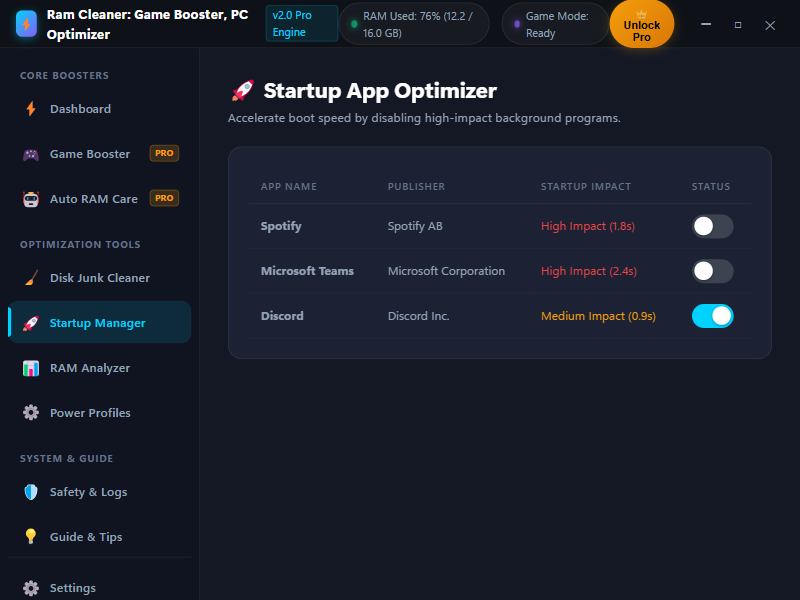
Task: Click the Unlock Pro button
Action: pos(642,24)
